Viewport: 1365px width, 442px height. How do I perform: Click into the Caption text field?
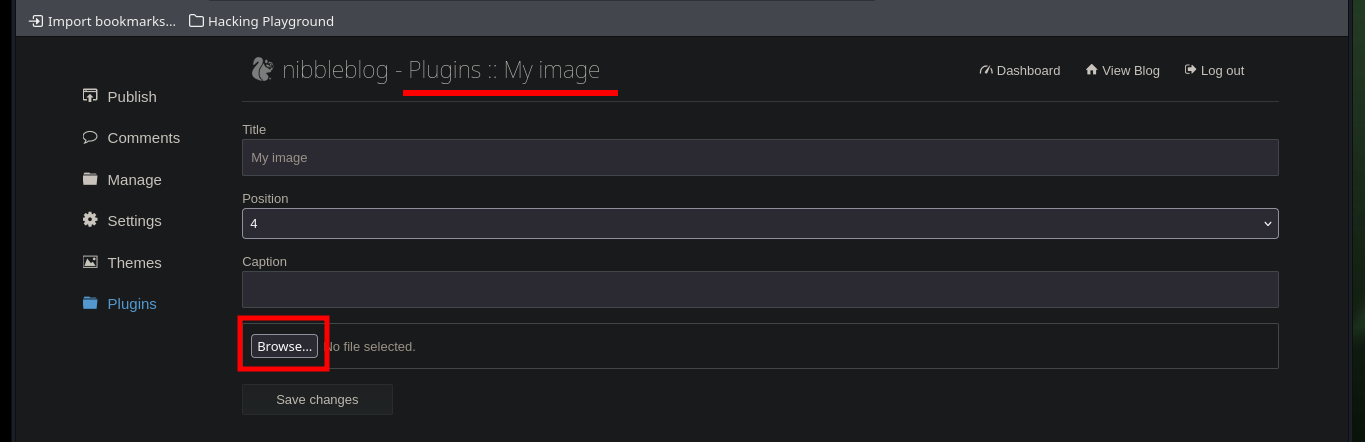(x=760, y=289)
